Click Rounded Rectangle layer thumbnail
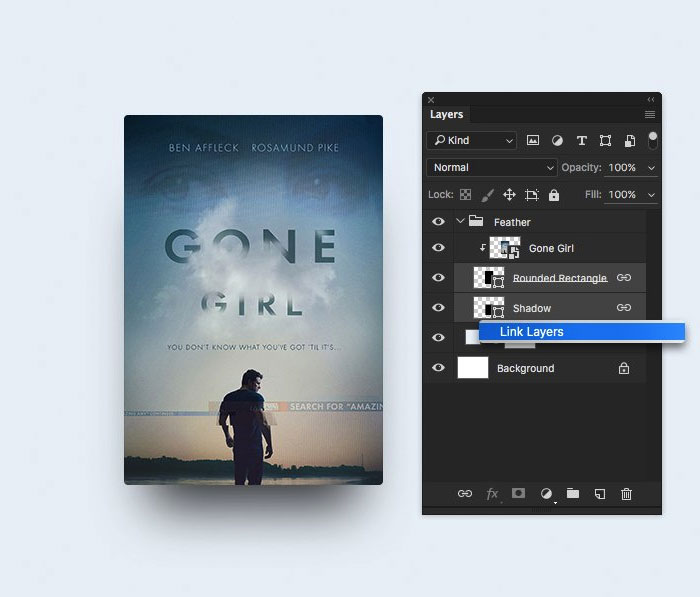Screen dimensions: 700x597 click(488, 278)
